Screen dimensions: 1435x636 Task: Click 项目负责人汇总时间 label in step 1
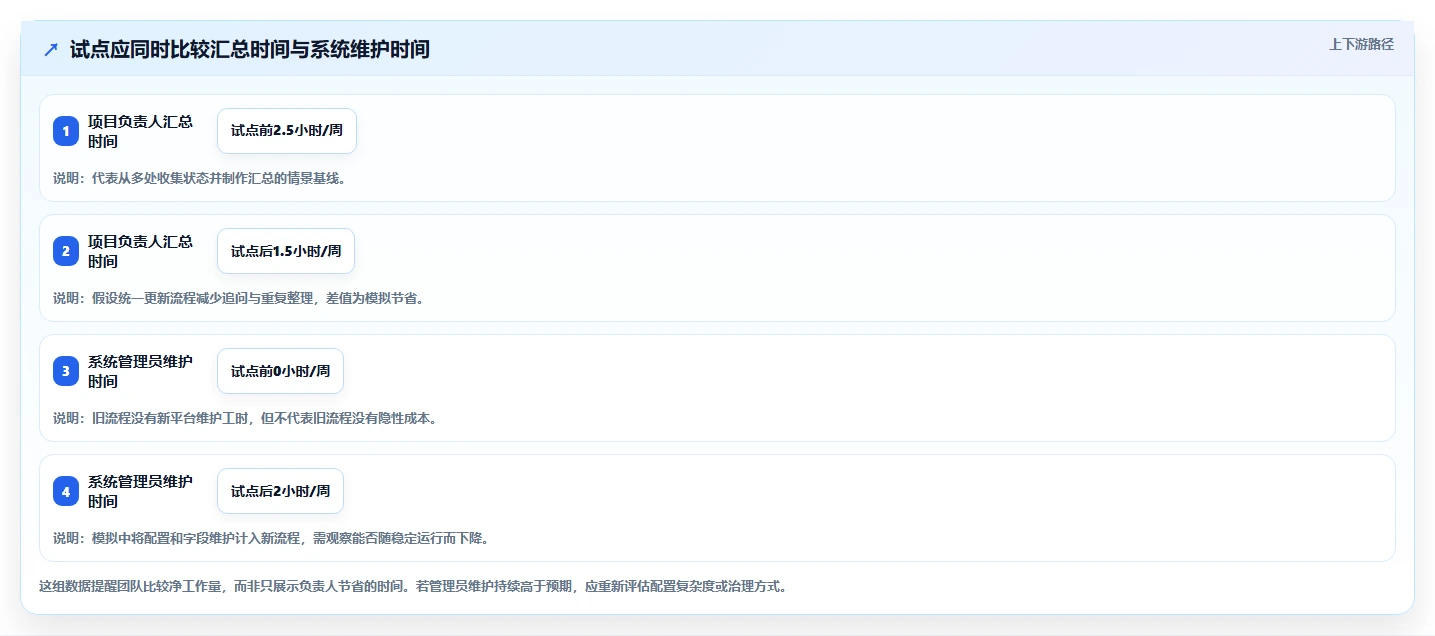coord(140,131)
